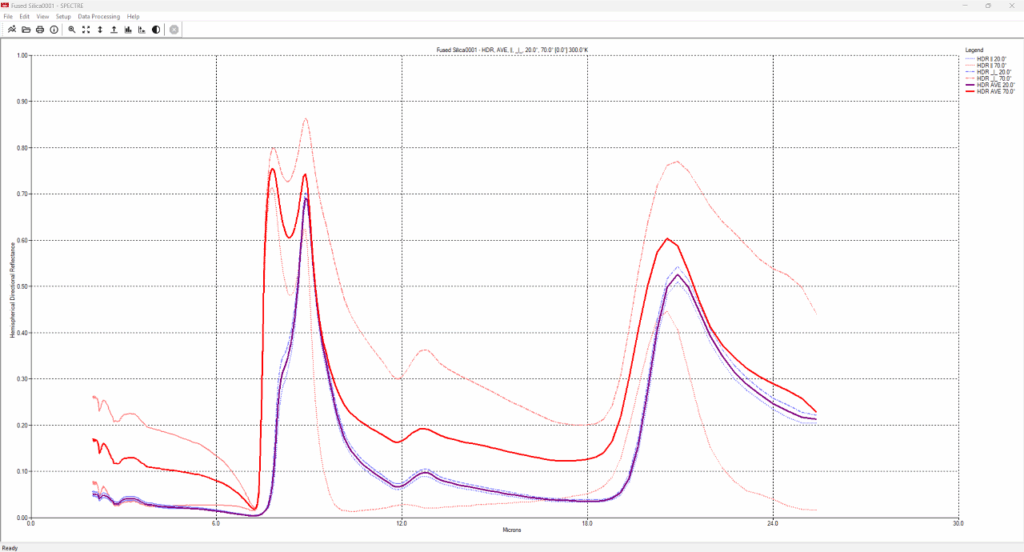Click the first bar chart icon
This screenshot has width=1024, height=552.
[128, 30]
